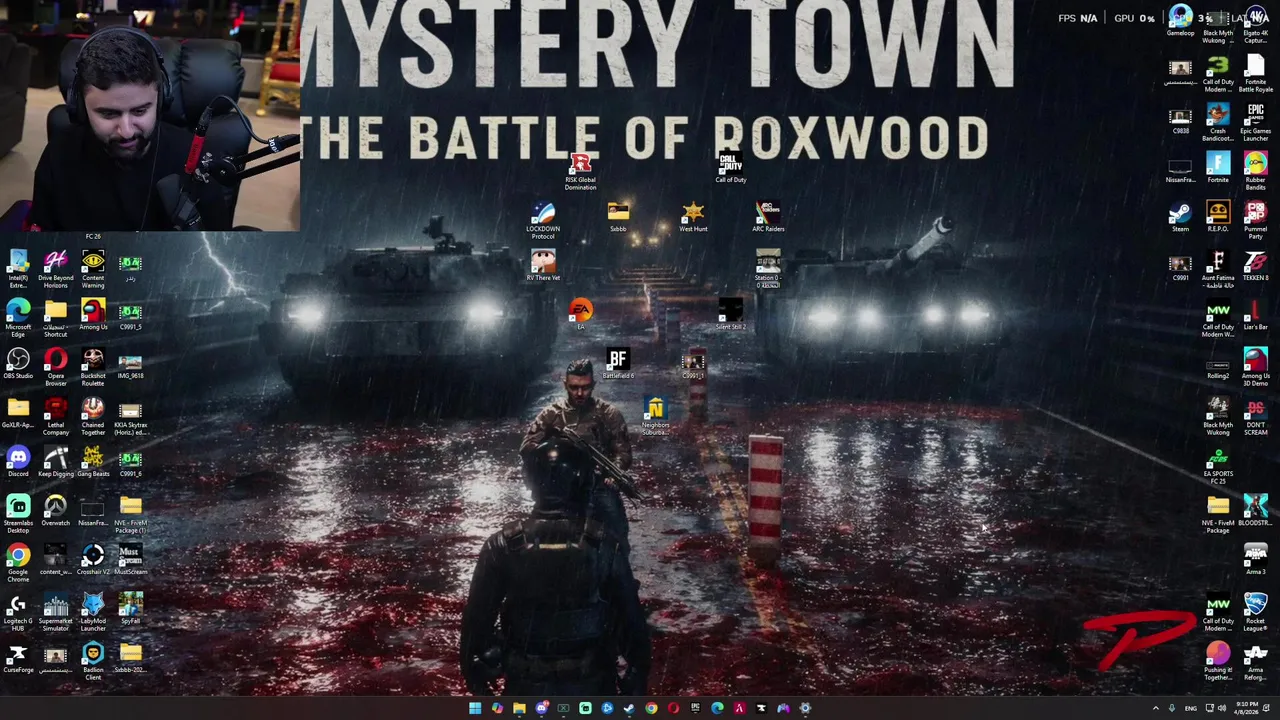Open Fortnite Battle Royale file icon

coord(1256,74)
